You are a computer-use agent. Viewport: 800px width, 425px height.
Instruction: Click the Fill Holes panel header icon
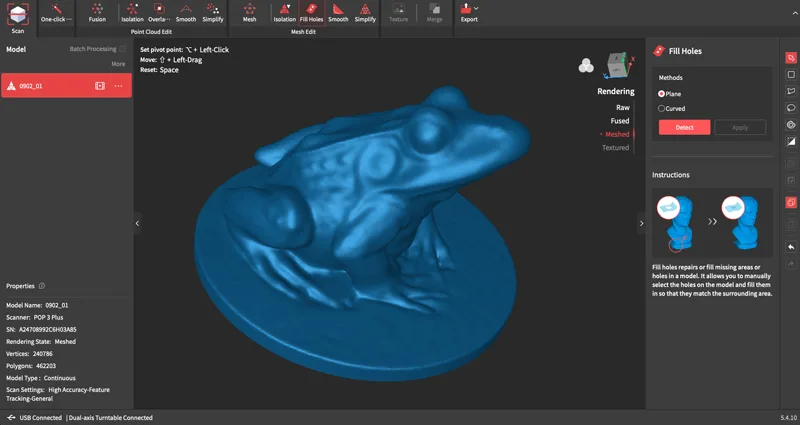point(659,51)
